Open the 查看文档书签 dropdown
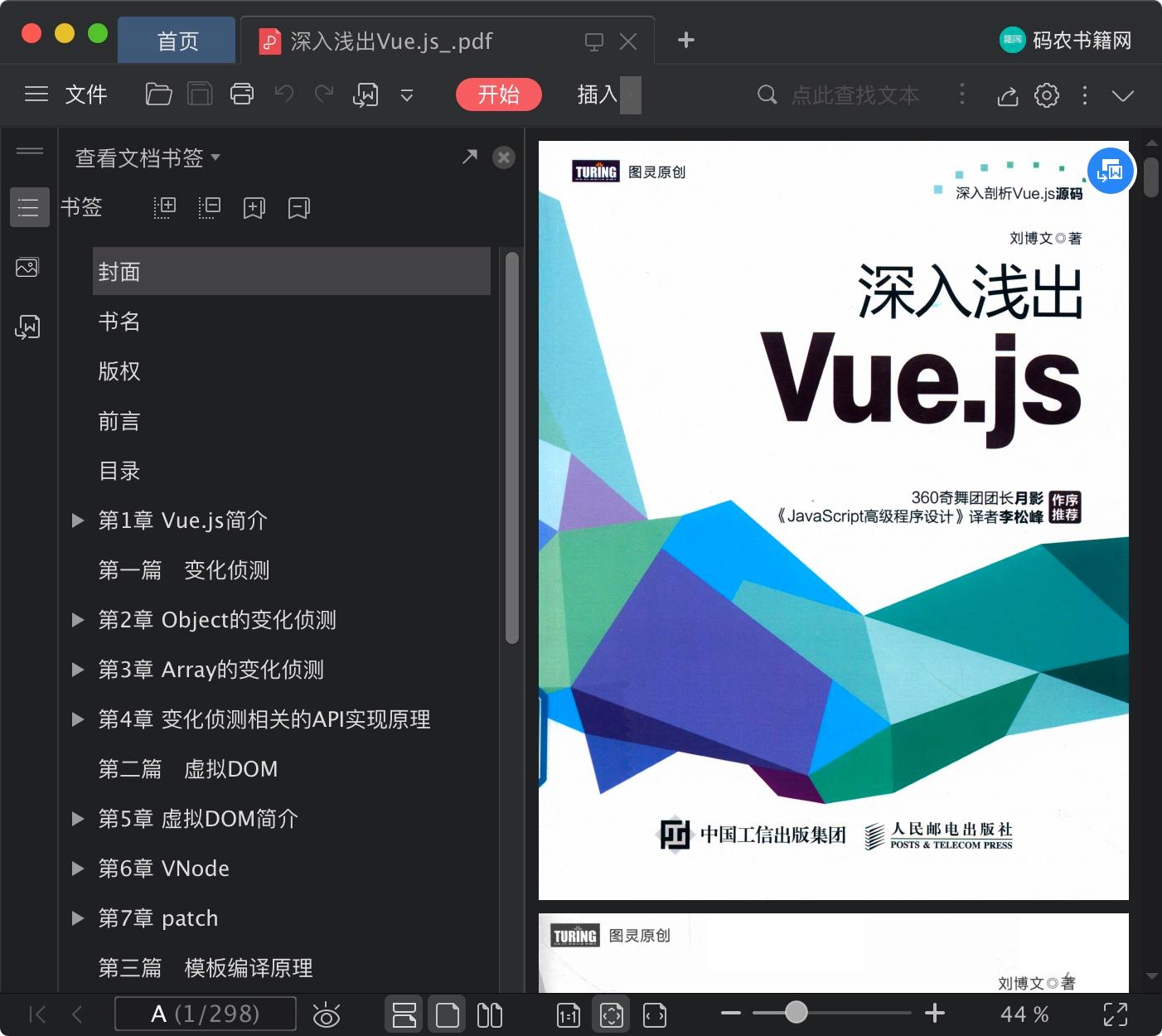The image size is (1162, 1036). click(148, 157)
